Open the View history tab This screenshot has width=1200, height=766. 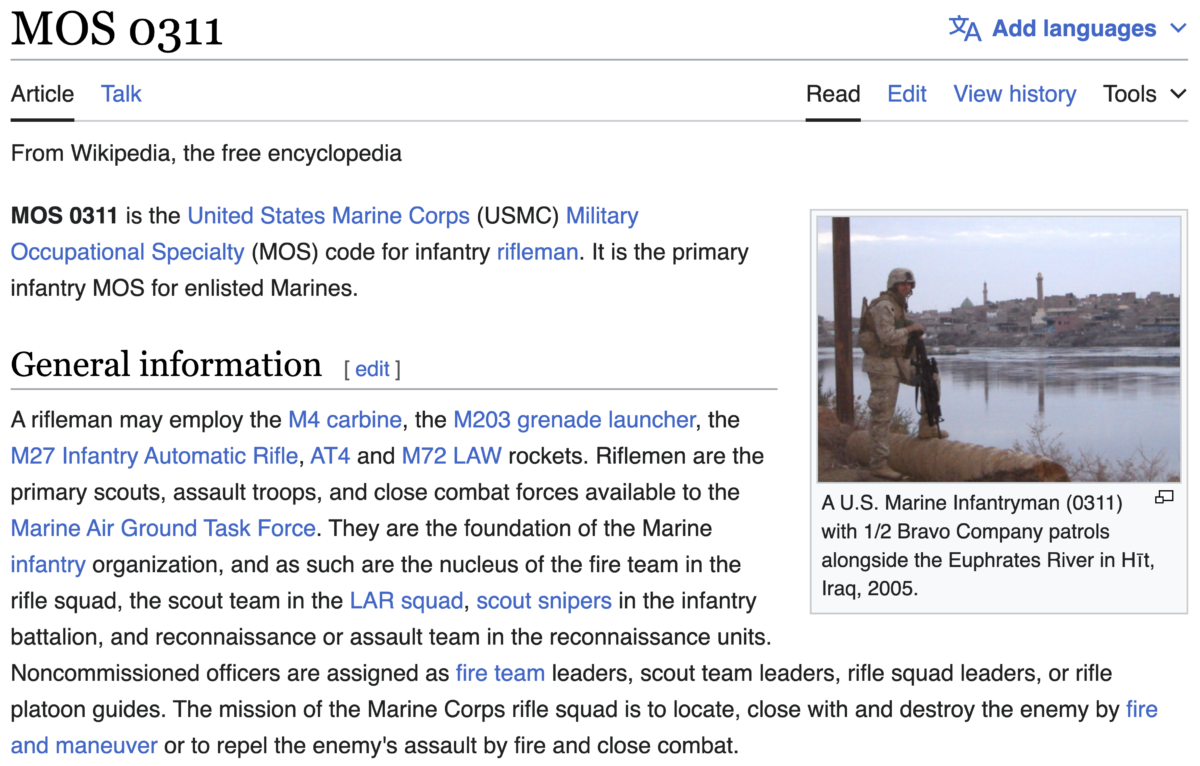[1015, 94]
